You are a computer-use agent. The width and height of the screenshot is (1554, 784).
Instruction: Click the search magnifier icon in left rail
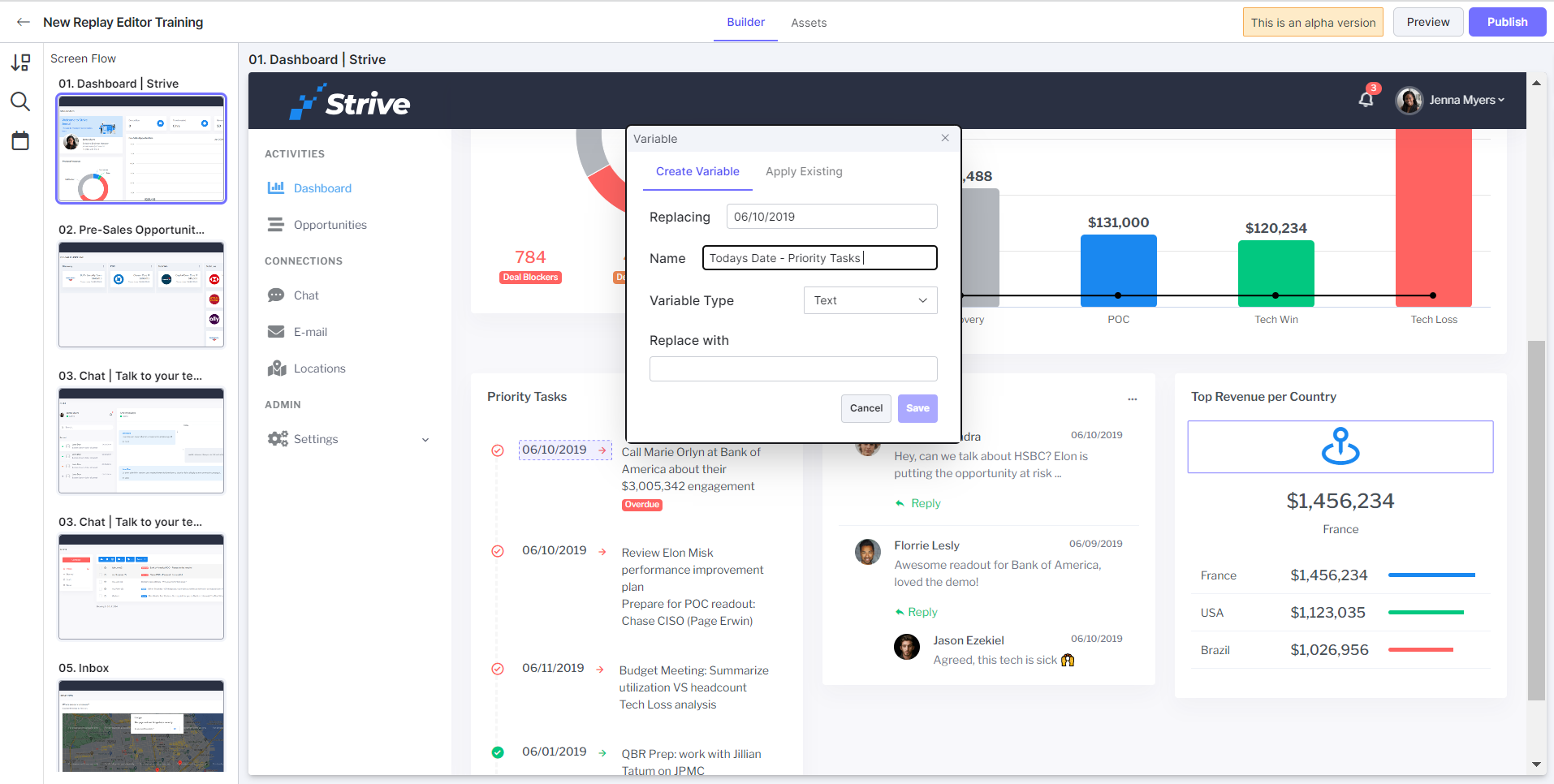click(20, 101)
